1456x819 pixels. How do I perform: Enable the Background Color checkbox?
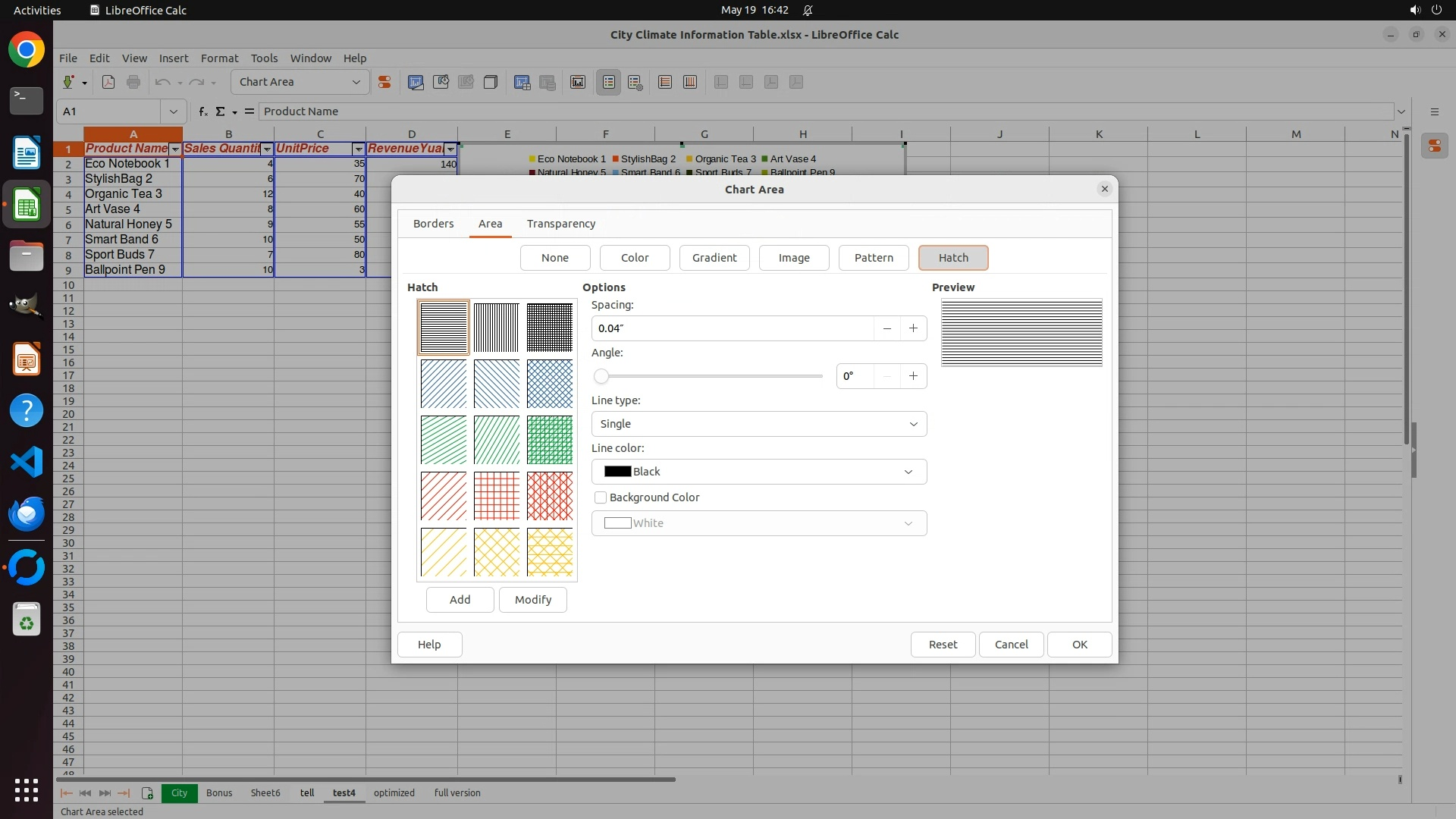pyautogui.click(x=601, y=497)
